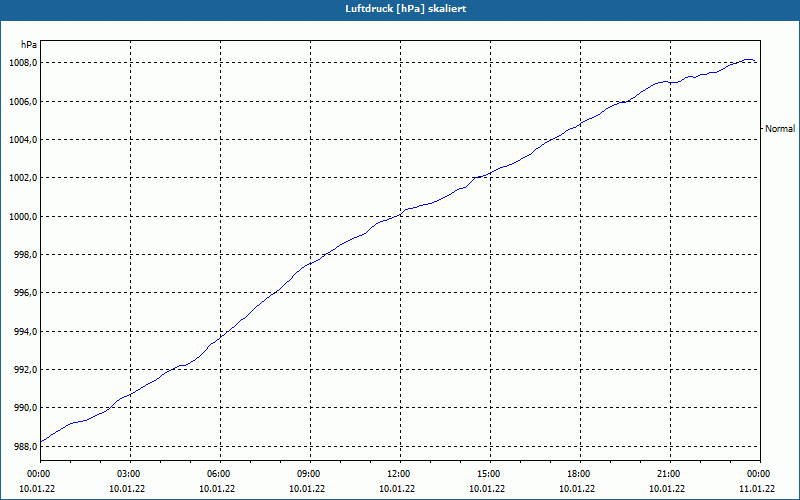Click the '03:00' time axis label

click(131, 474)
